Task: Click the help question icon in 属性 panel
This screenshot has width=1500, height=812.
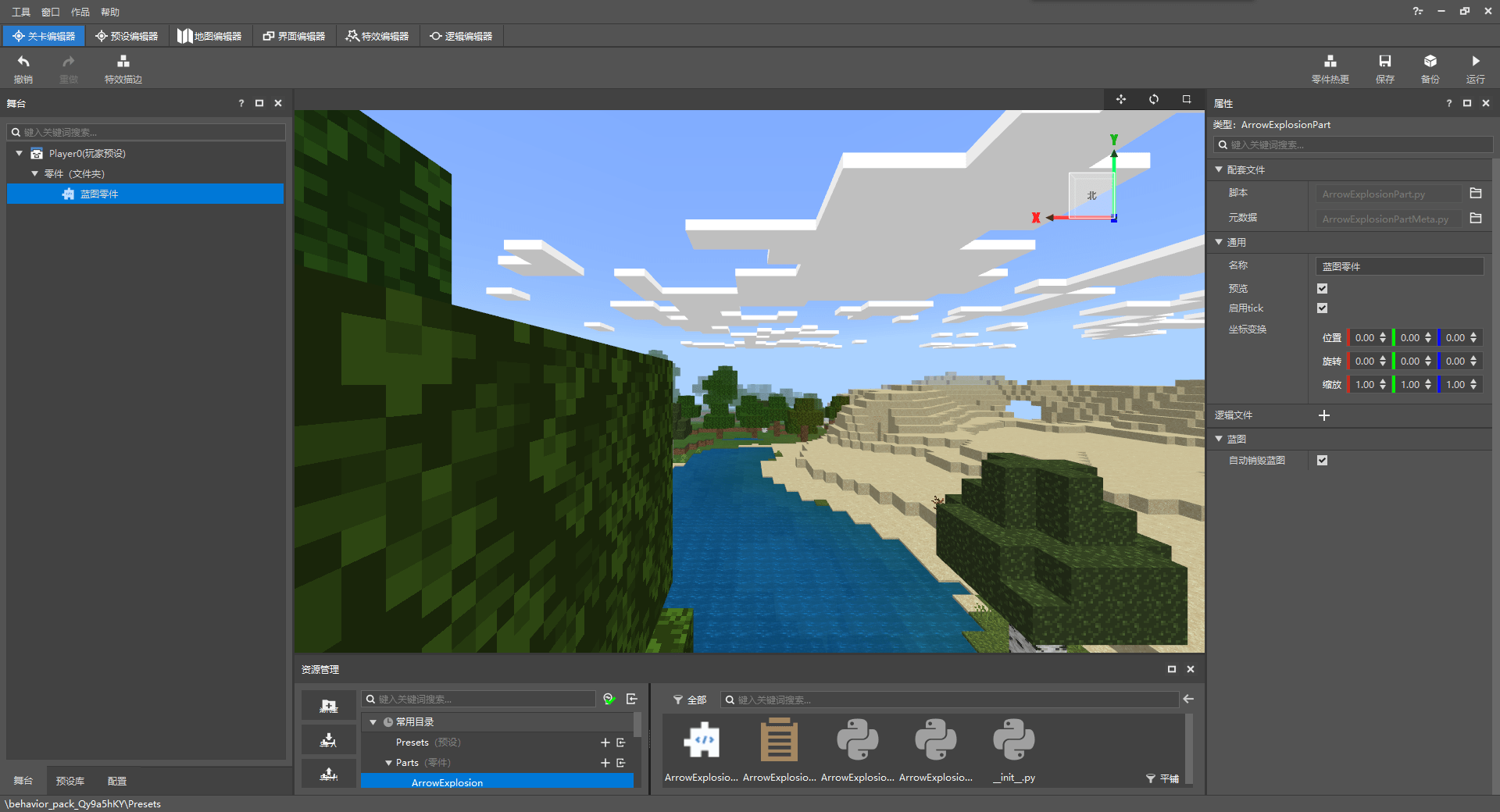Action: pos(1448,103)
